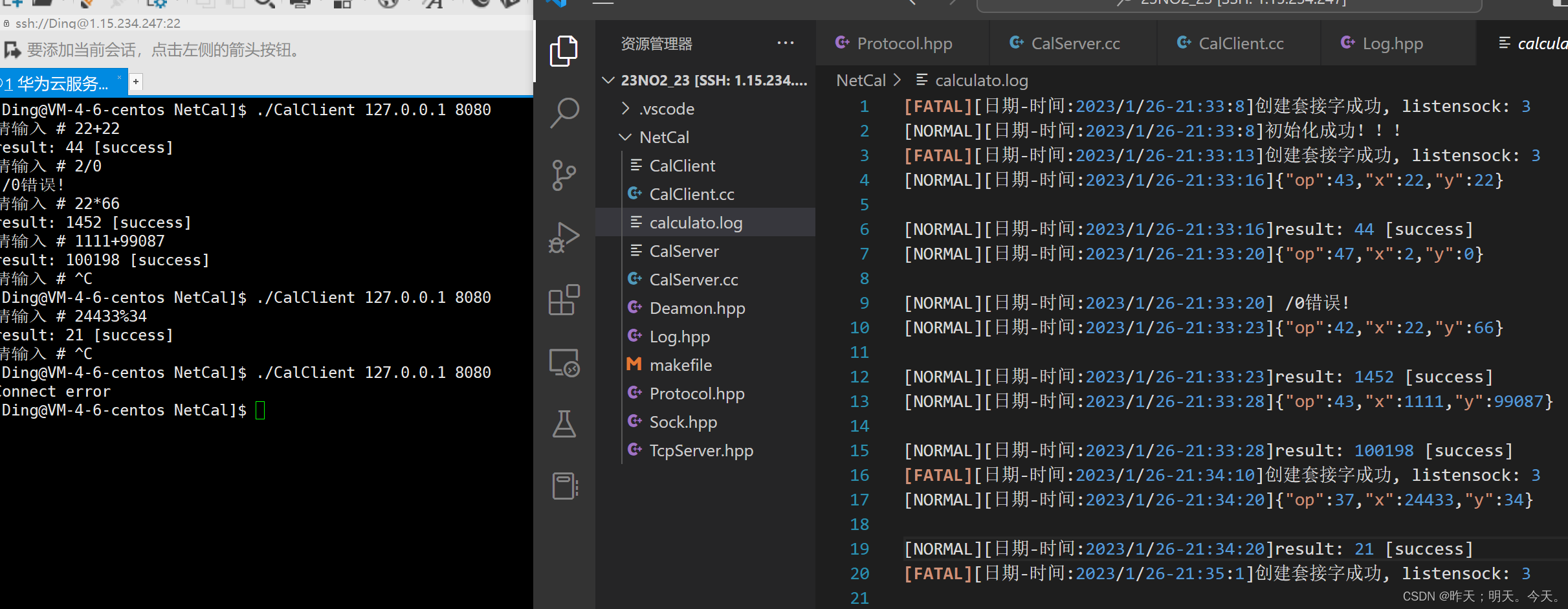Open Deamon.hpp in the file tree
Viewport: 1568px width, 609px height.
[x=705, y=308]
